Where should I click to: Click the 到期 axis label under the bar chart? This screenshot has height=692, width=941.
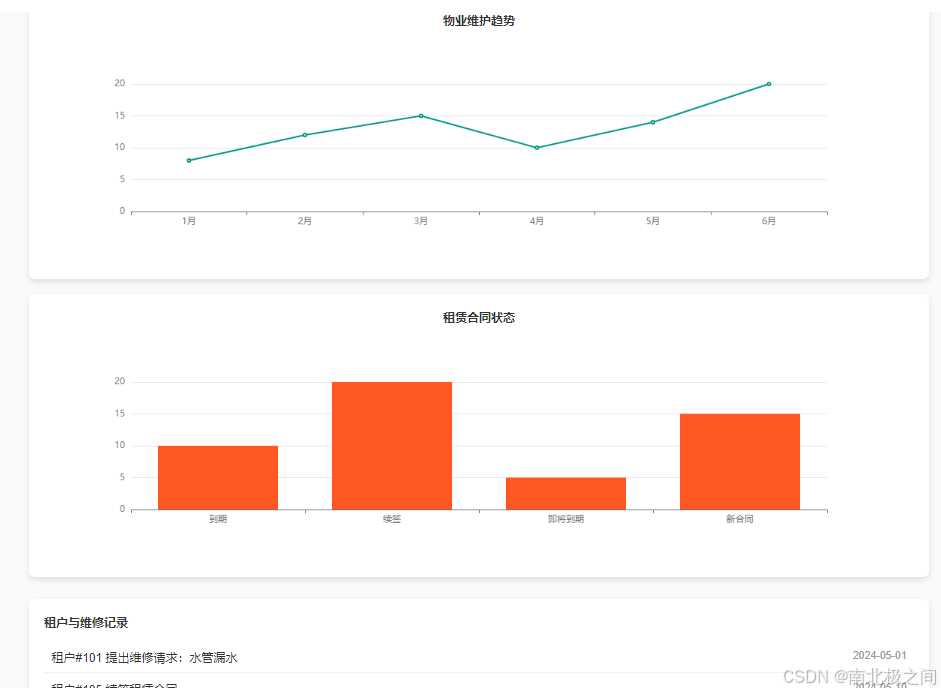click(x=218, y=519)
